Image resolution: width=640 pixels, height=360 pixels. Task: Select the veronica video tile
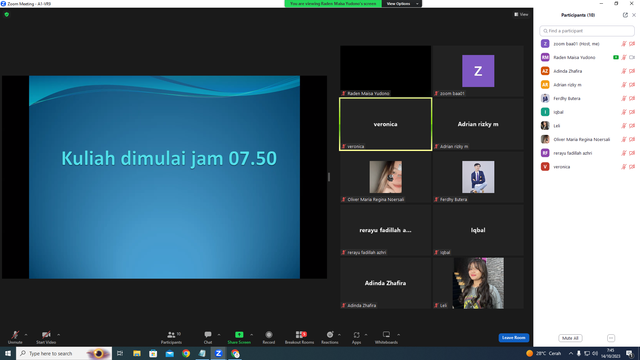(385, 124)
